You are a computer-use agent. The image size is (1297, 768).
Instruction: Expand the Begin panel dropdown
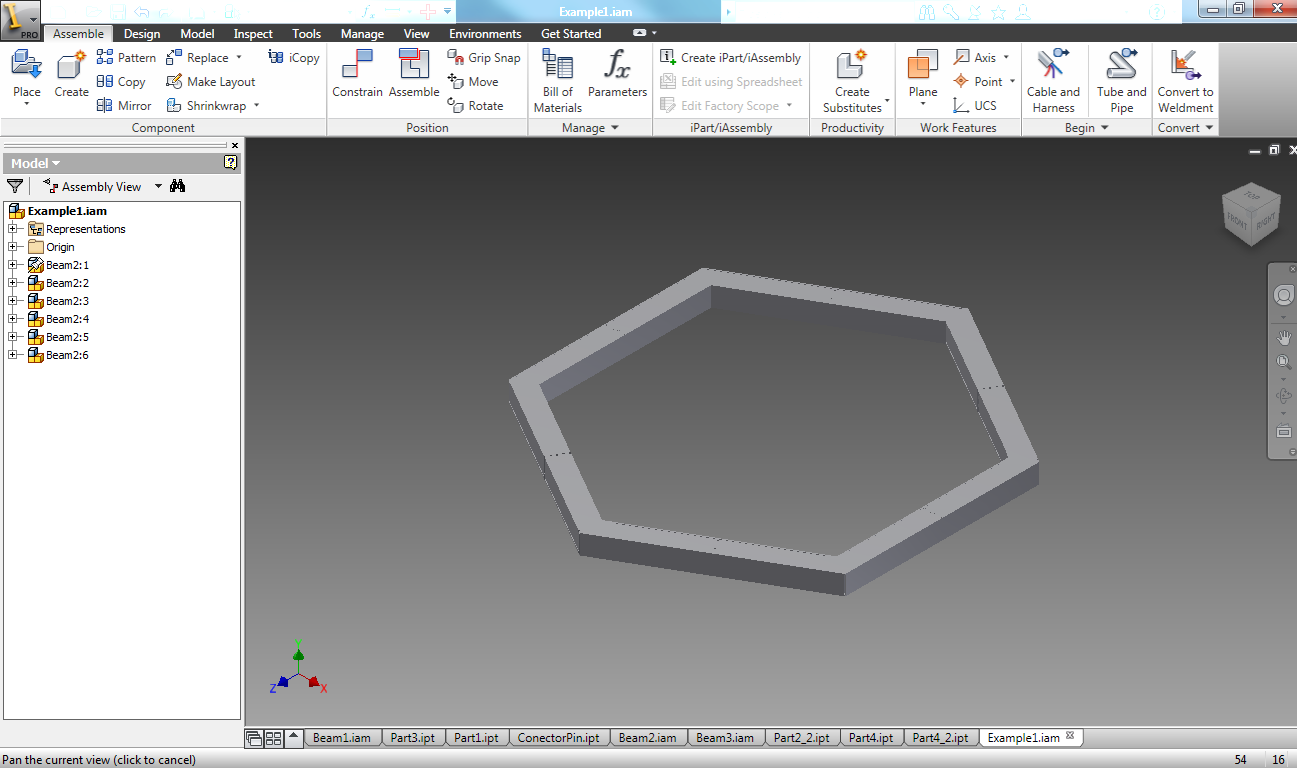click(x=1104, y=128)
